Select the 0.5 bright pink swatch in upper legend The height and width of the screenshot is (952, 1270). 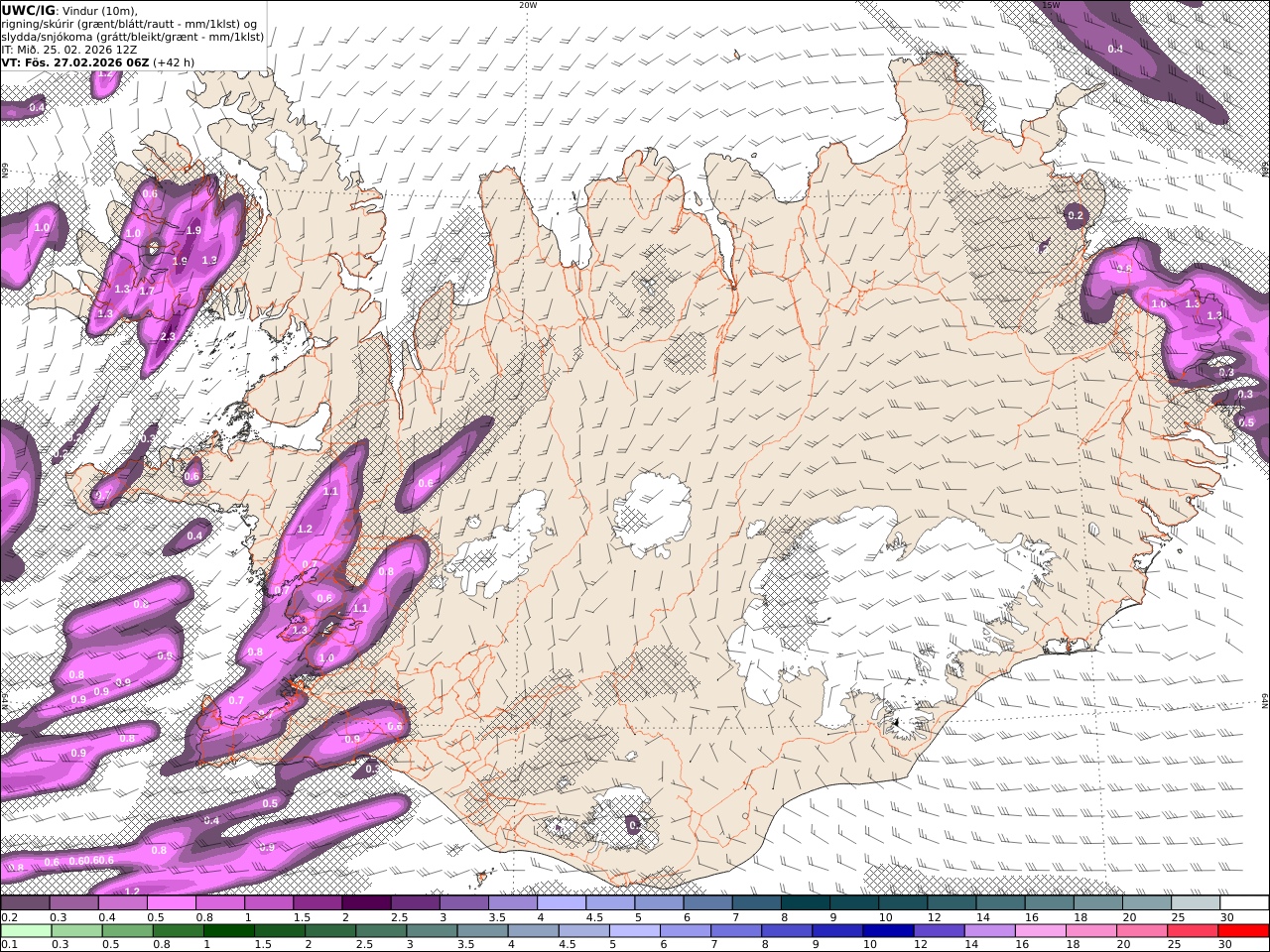click(x=171, y=903)
